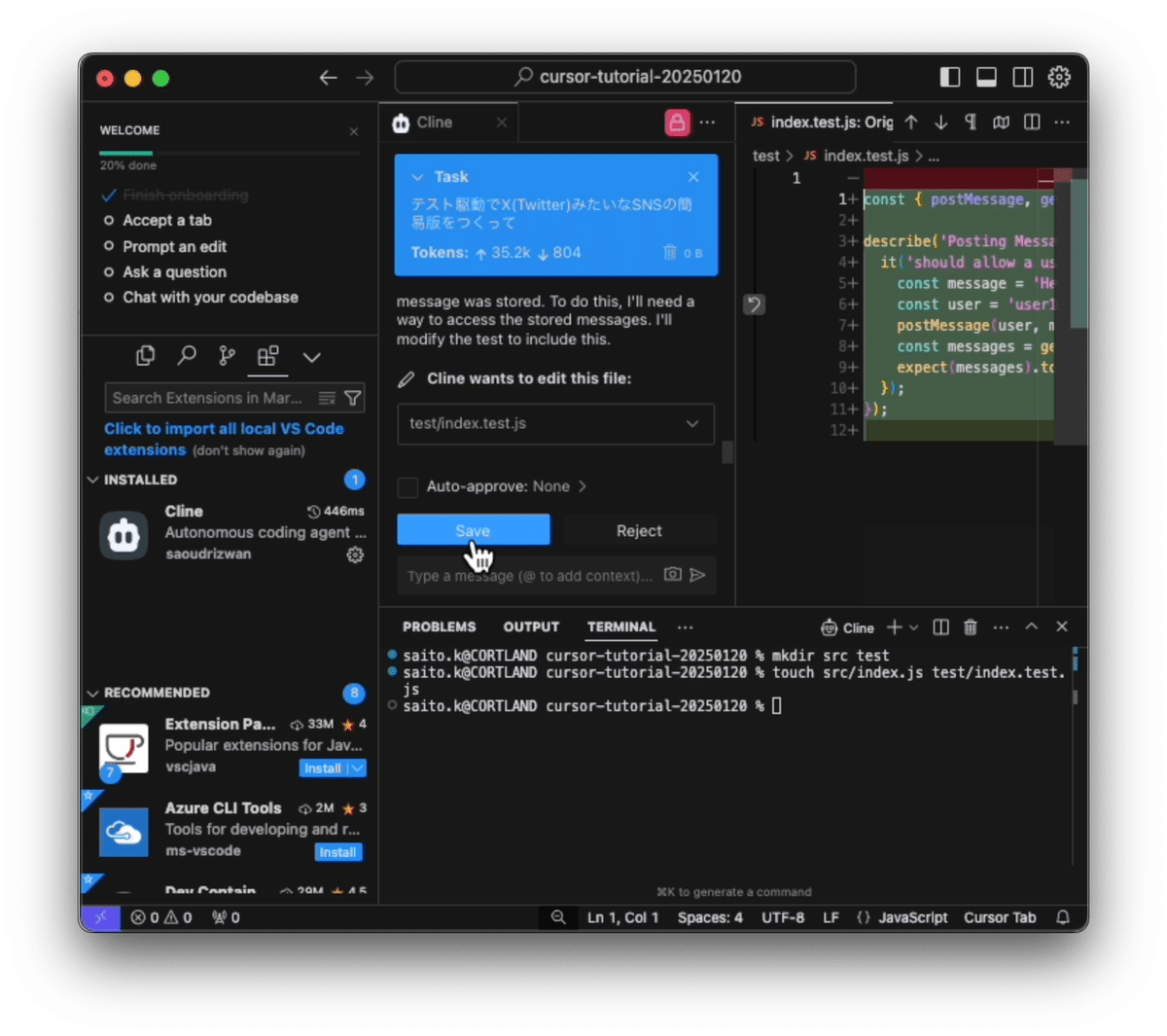Image resolution: width=1167 pixels, height=1036 pixels.
Task: Open Cline tab more actions menu
Action: coord(707,123)
